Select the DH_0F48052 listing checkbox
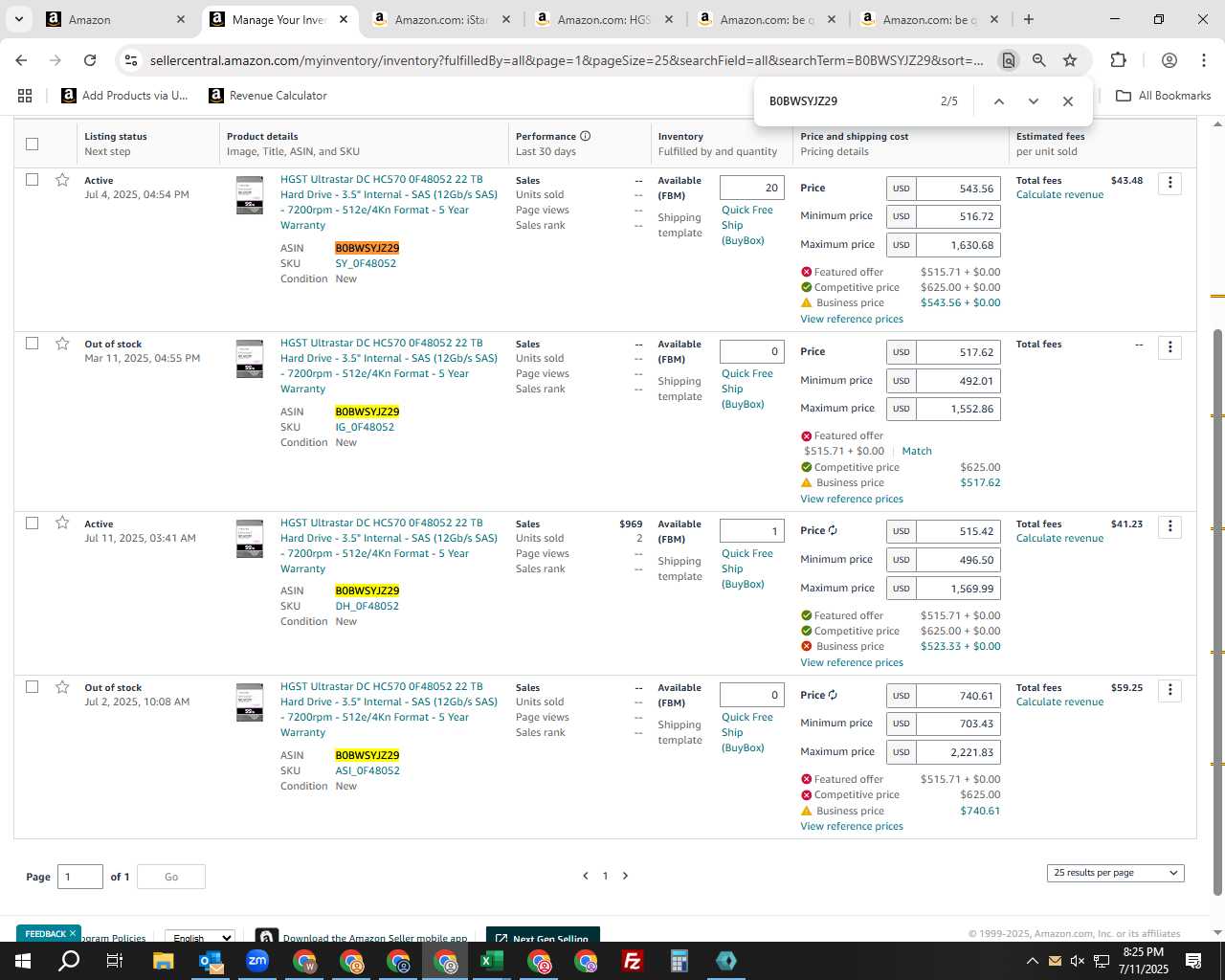 32,523
